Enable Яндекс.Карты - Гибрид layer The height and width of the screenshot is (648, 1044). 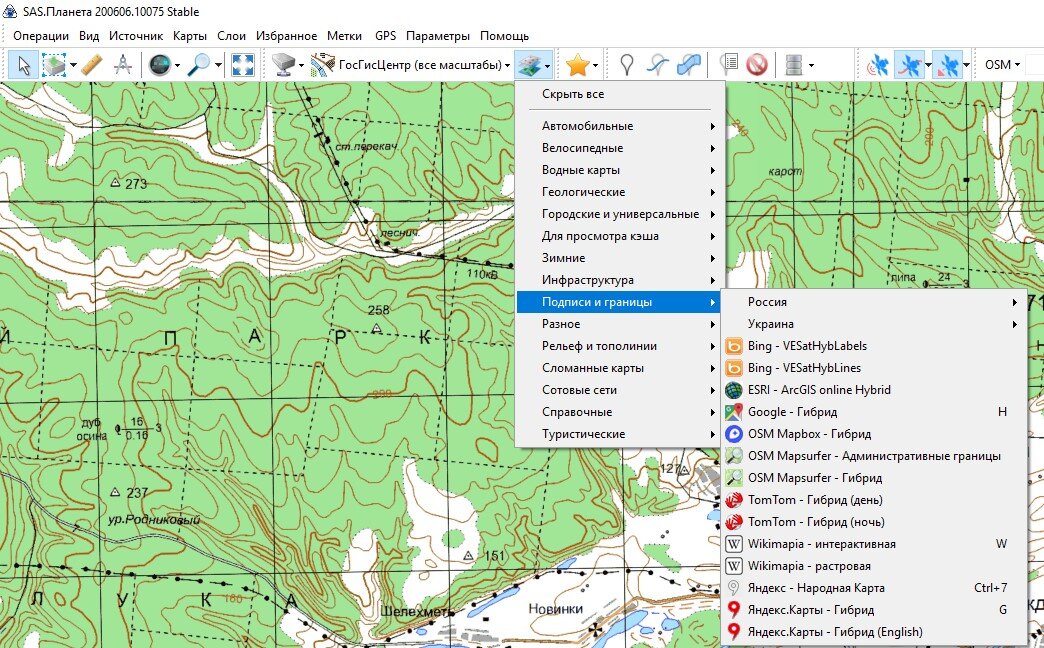[874, 609]
